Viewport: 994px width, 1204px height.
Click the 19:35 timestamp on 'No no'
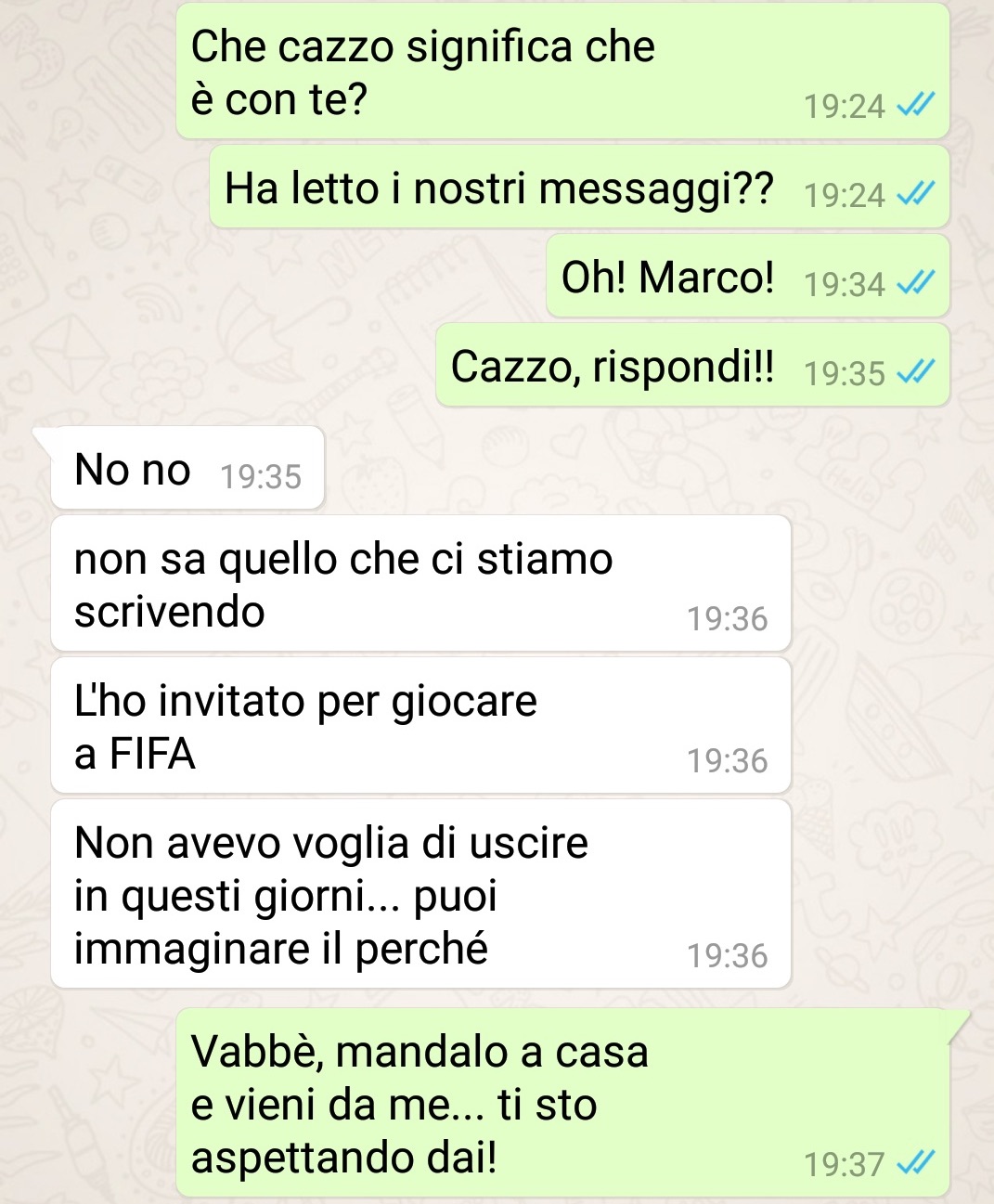[261, 476]
